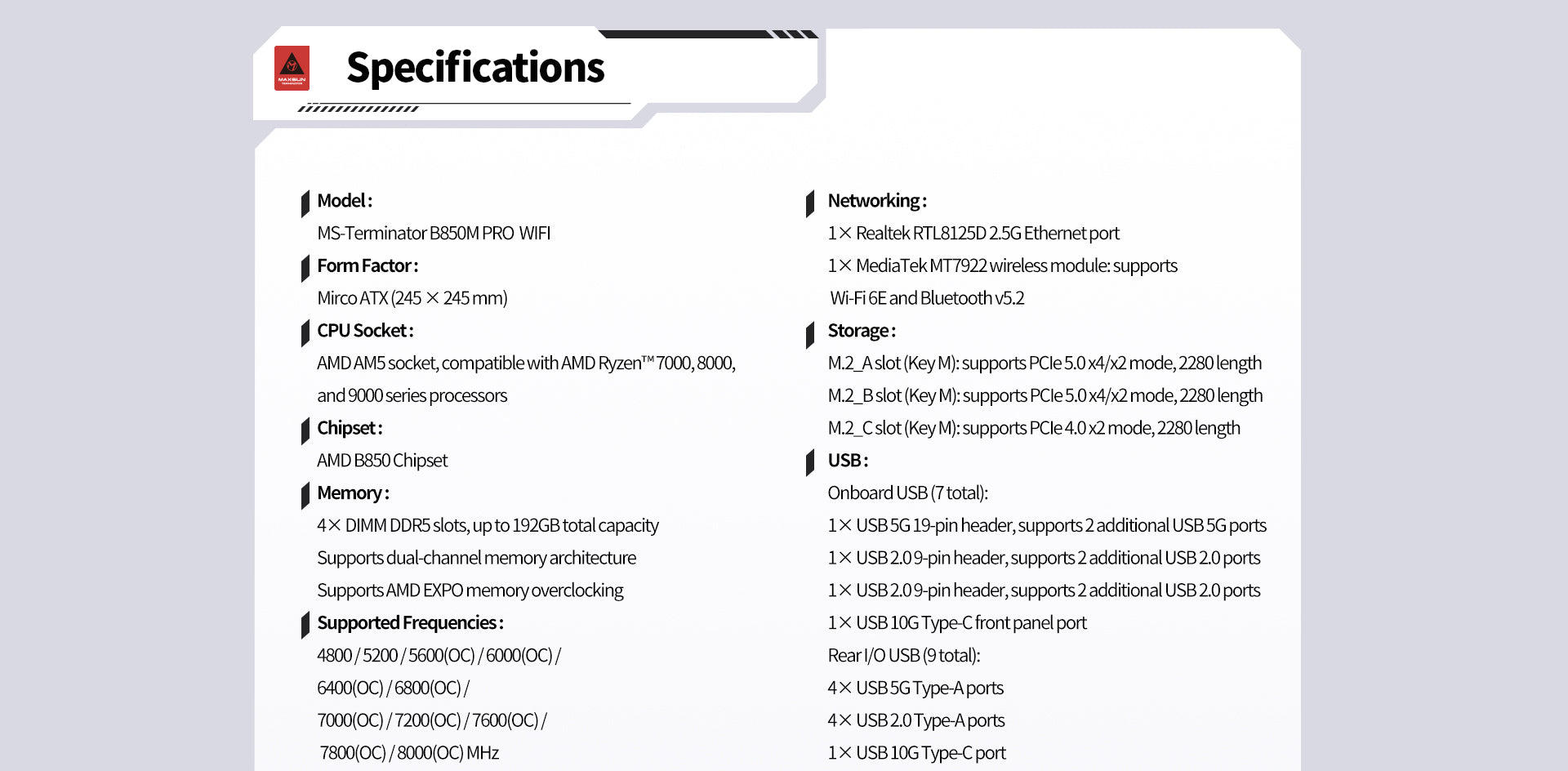Click the Supports AMD EXPO memory overclocking line
1568x771 pixels.
[x=470, y=591]
